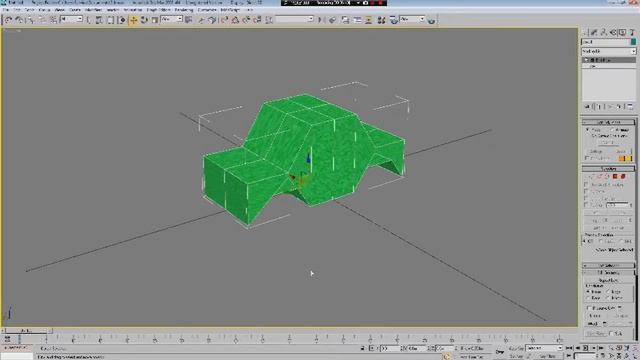This screenshot has height=360, width=640.
Task: Open the Graph Editors menu
Action: [158, 10]
